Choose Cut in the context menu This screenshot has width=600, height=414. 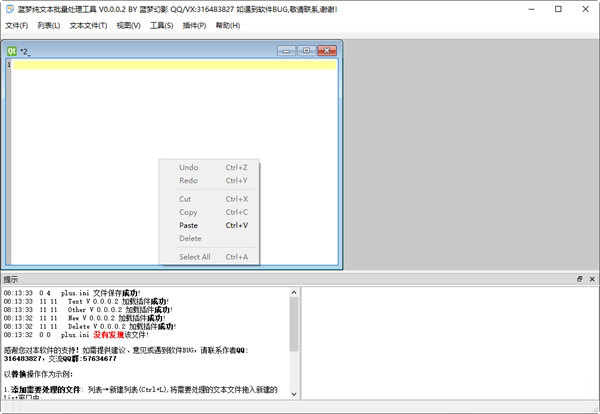click(209, 199)
